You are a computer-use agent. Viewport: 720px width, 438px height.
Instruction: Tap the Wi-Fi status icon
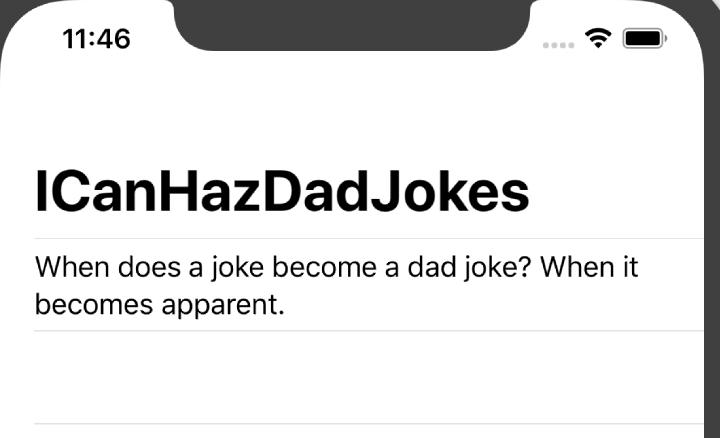pos(597,38)
